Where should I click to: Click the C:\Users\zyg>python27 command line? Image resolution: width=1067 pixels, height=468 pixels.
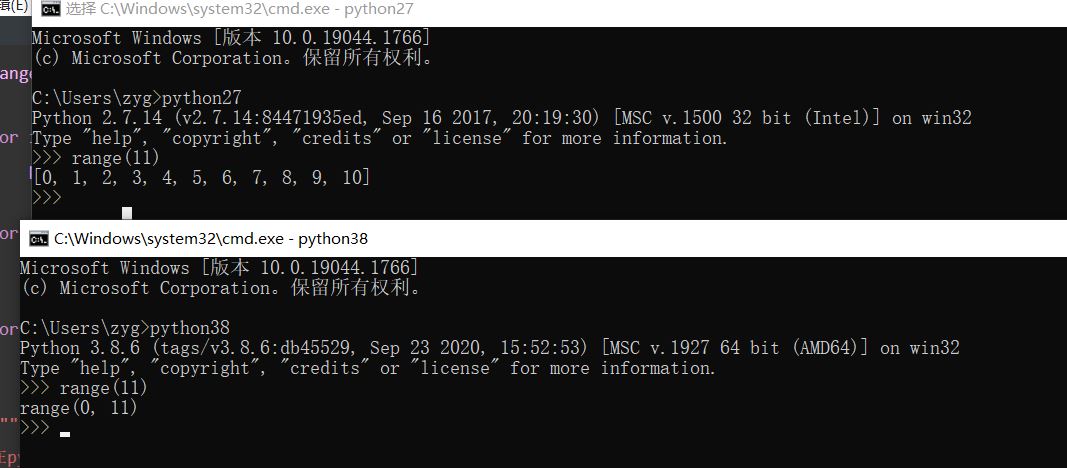(x=137, y=98)
